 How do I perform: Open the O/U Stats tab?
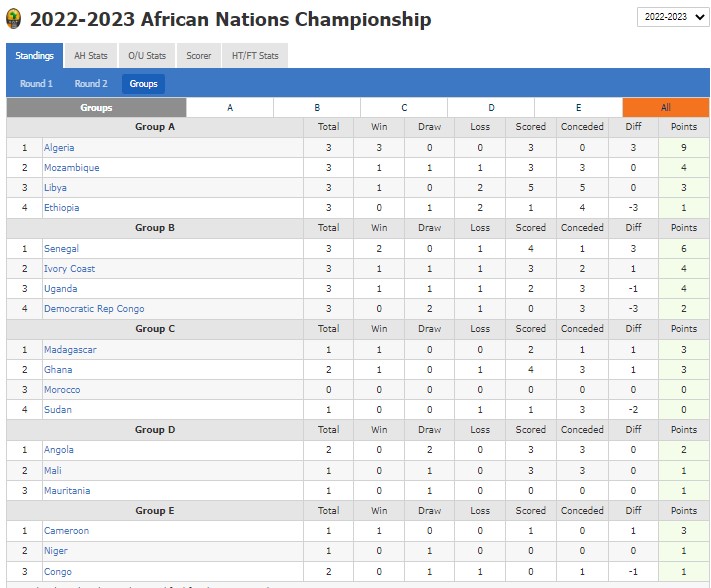(x=147, y=56)
